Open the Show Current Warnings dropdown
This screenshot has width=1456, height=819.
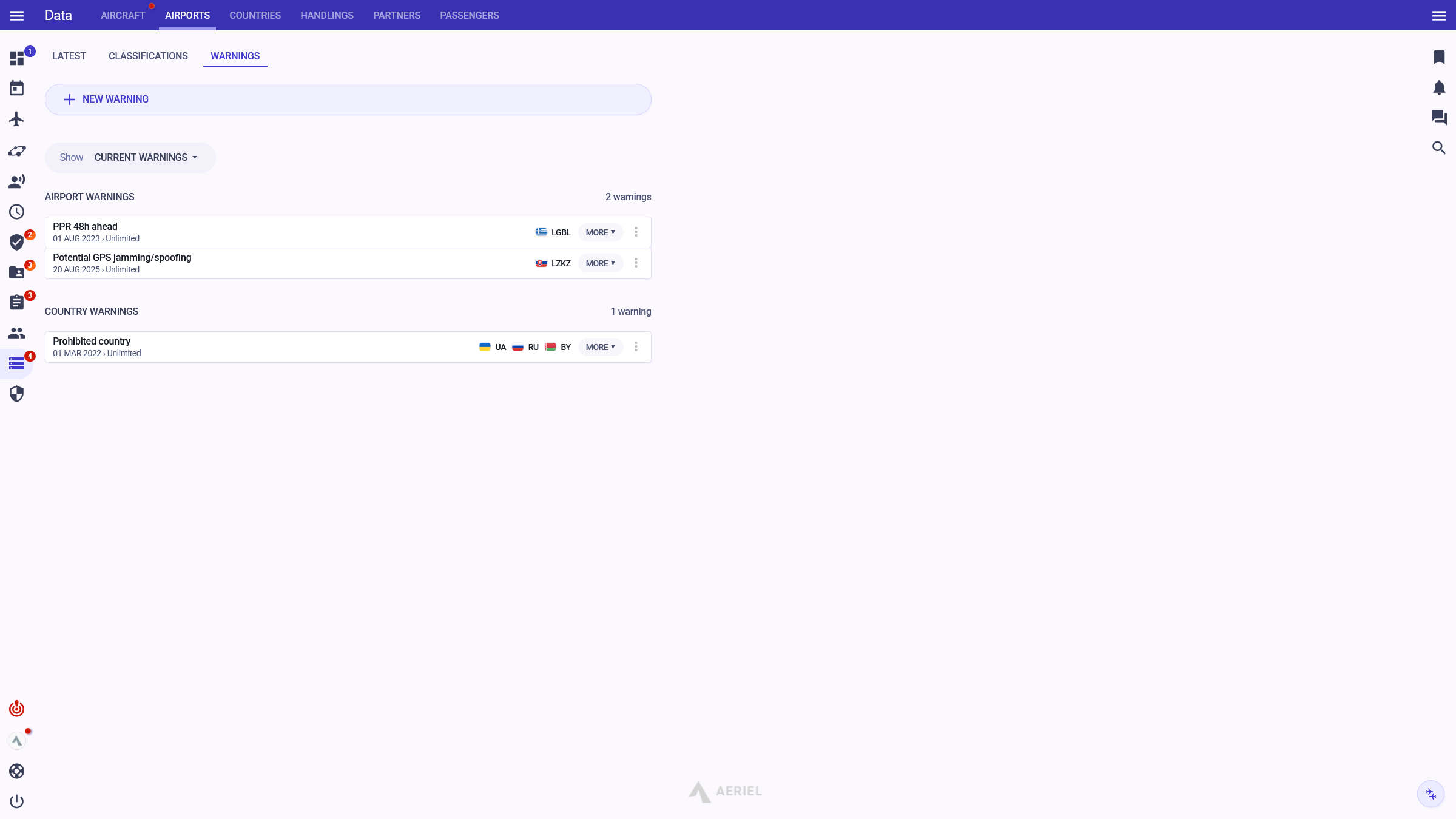click(146, 158)
